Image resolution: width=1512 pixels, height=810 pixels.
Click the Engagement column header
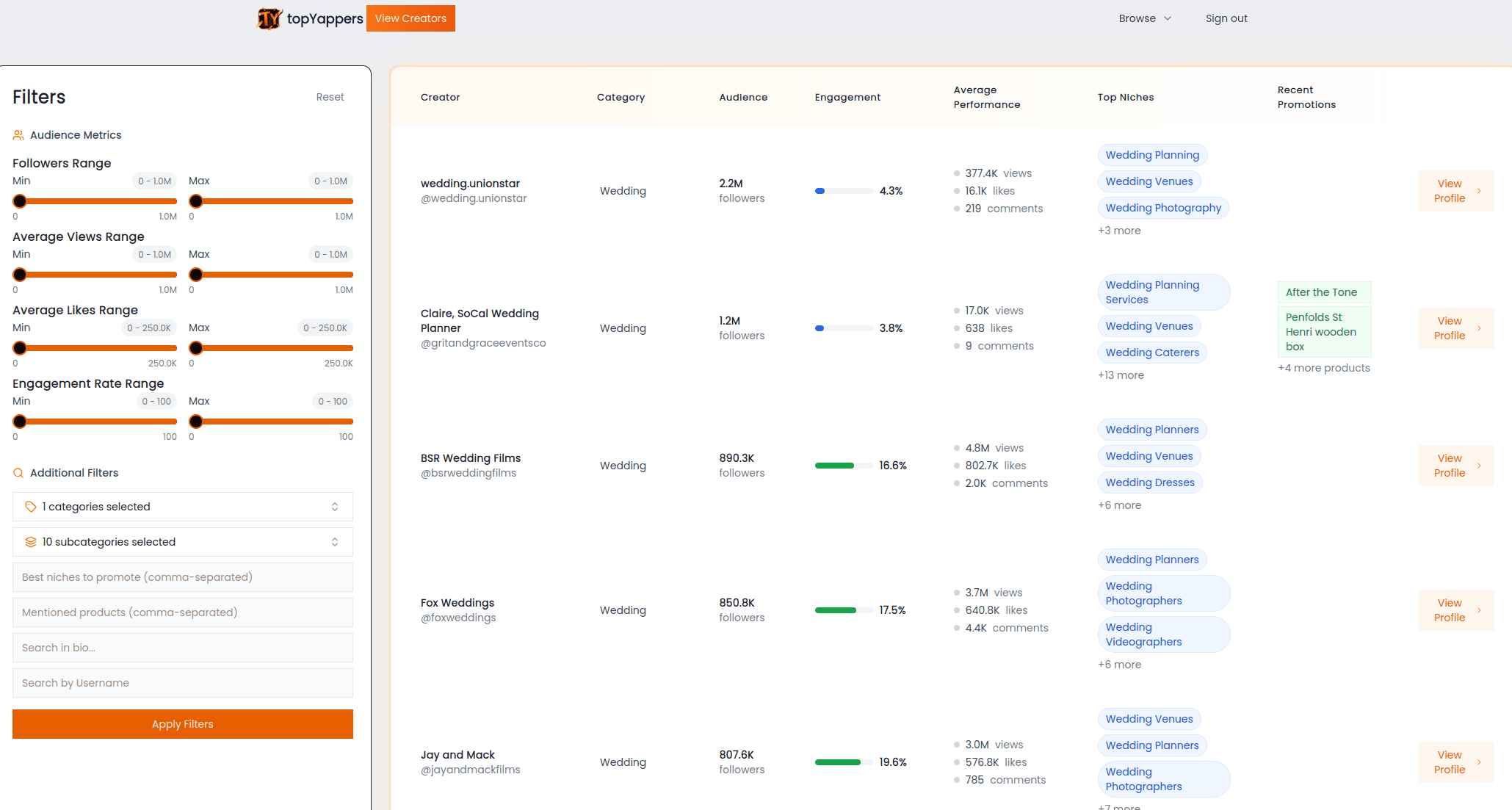tap(847, 97)
